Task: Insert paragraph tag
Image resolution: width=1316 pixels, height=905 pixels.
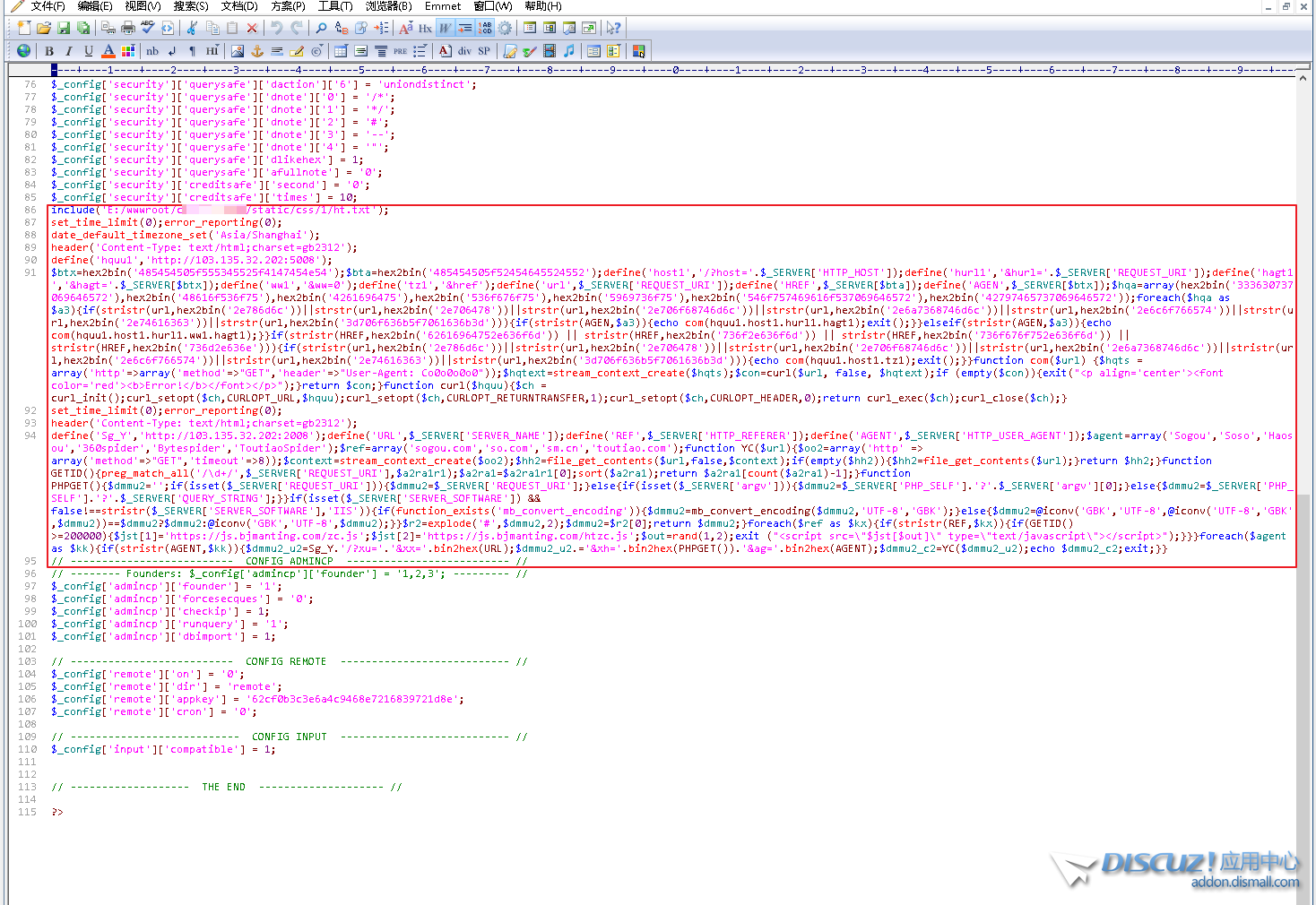Action: click(x=192, y=51)
